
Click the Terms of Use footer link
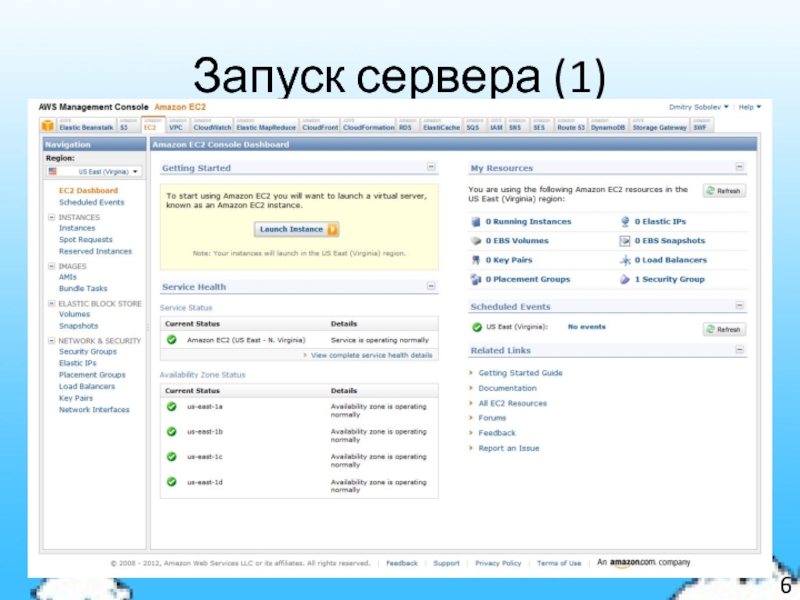(x=559, y=563)
